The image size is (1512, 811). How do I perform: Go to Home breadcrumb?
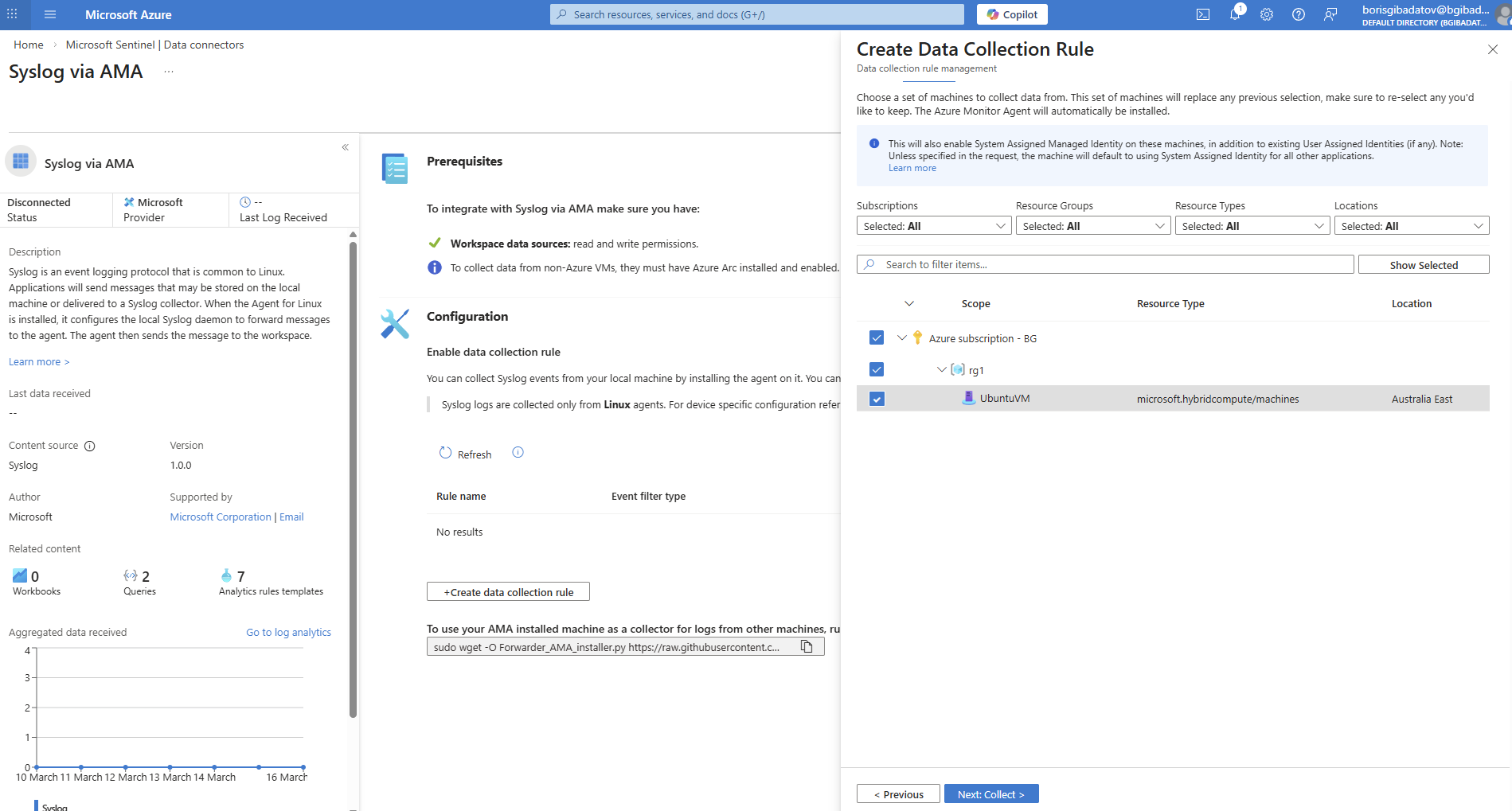[x=28, y=45]
